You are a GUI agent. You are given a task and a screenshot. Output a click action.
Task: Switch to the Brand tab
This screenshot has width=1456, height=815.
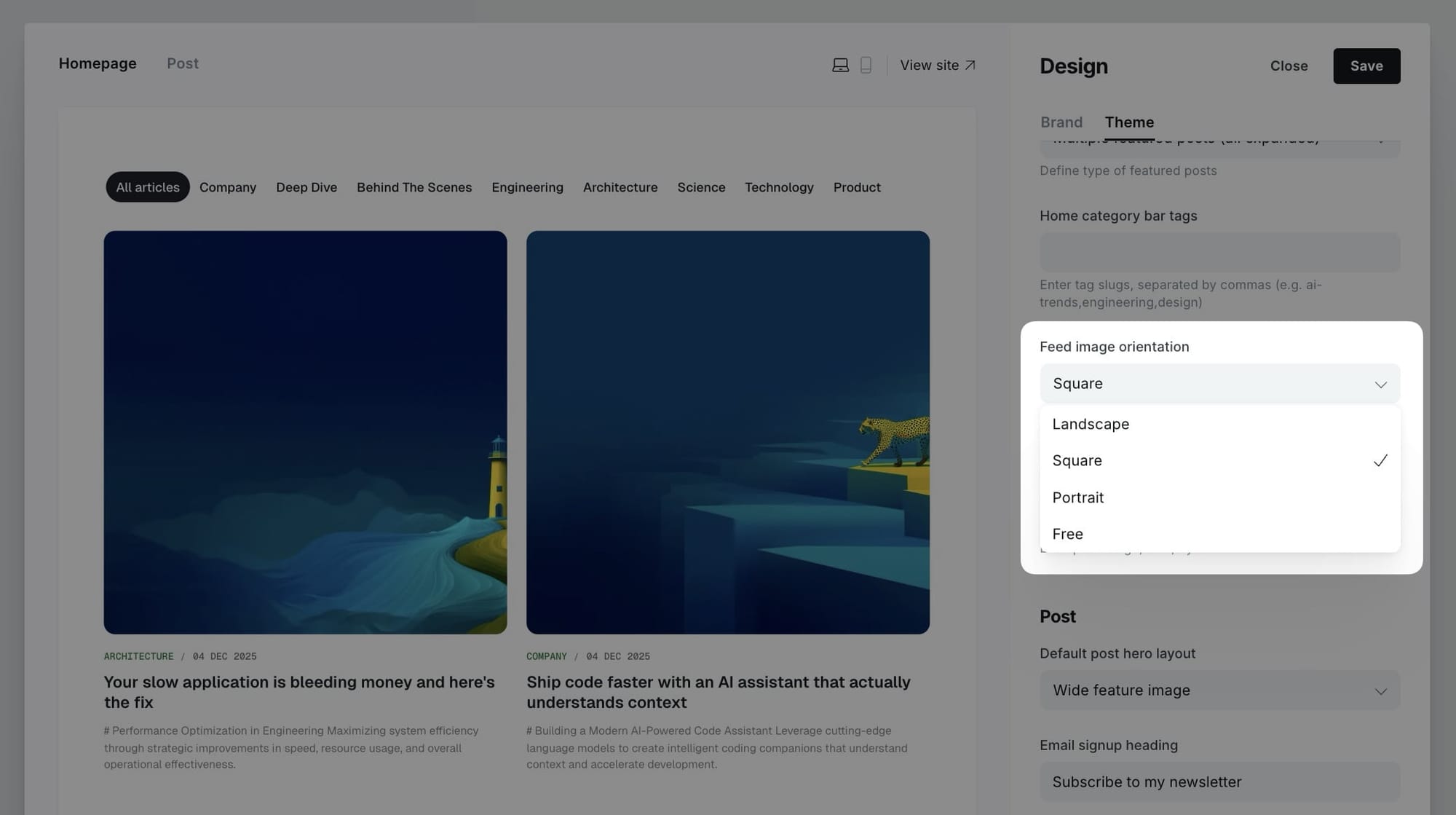coord(1061,122)
